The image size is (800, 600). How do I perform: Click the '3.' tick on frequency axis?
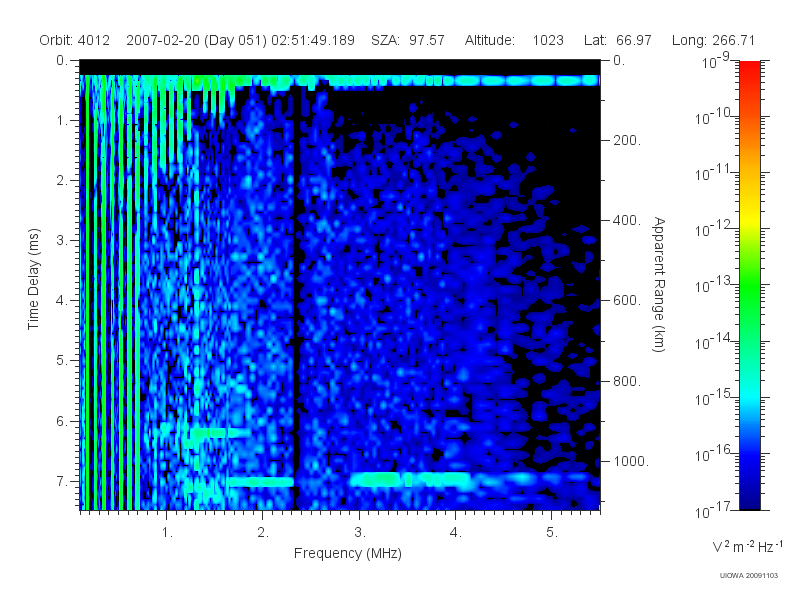point(360,533)
